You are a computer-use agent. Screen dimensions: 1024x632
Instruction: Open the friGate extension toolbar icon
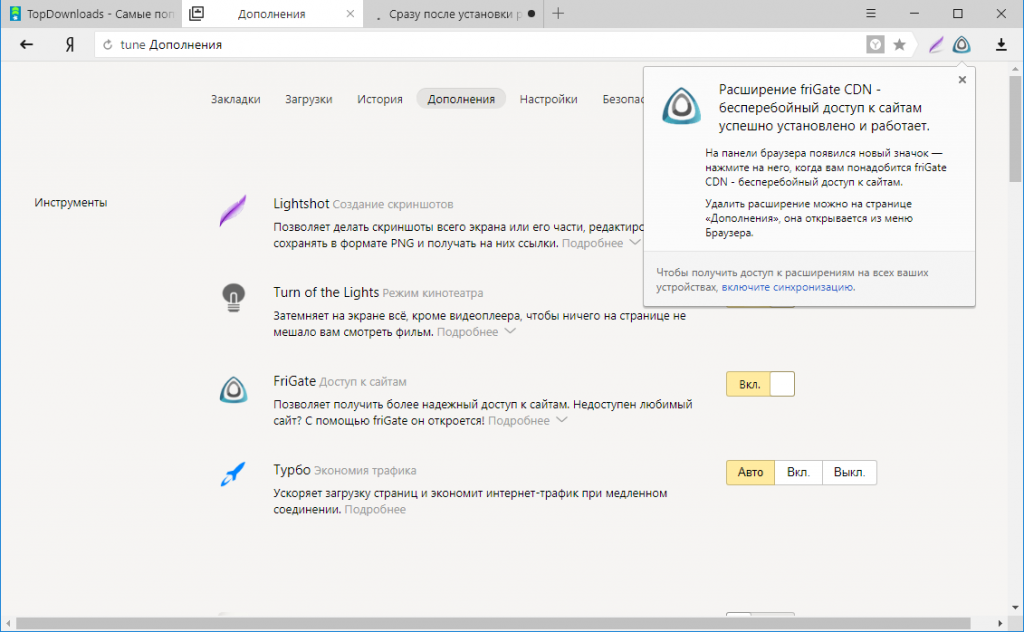pyautogui.click(x=961, y=45)
